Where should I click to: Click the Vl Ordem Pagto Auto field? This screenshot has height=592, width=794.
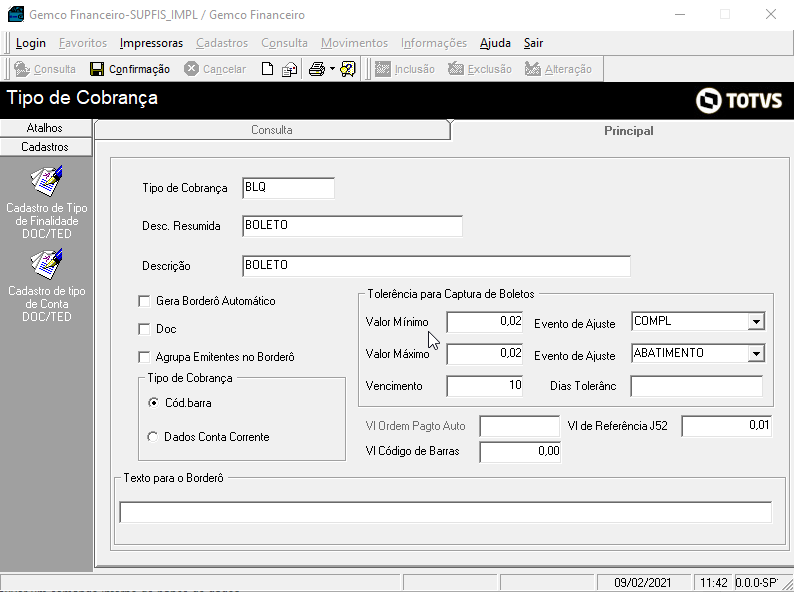pyautogui.click(x=520, y=426)
